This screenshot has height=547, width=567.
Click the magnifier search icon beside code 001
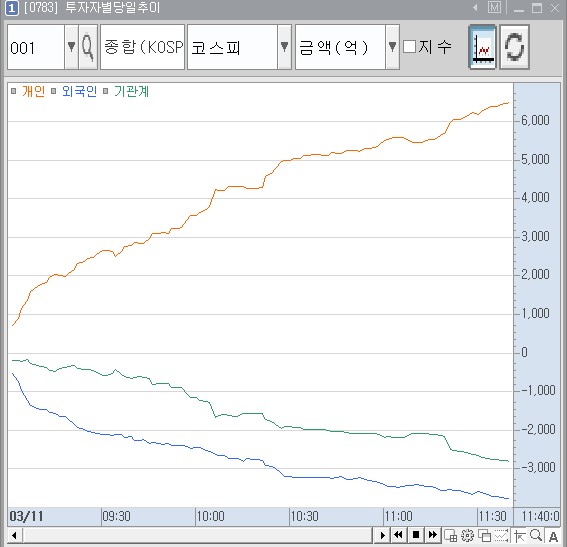coord(88,47)
